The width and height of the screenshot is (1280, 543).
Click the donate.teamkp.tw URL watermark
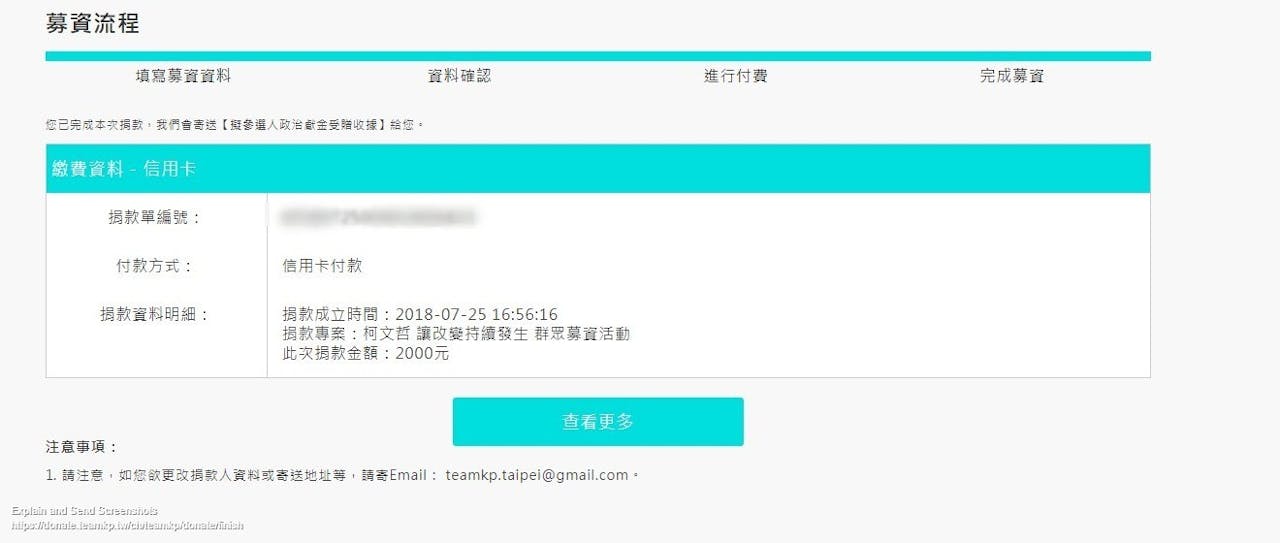pos(128,525)
